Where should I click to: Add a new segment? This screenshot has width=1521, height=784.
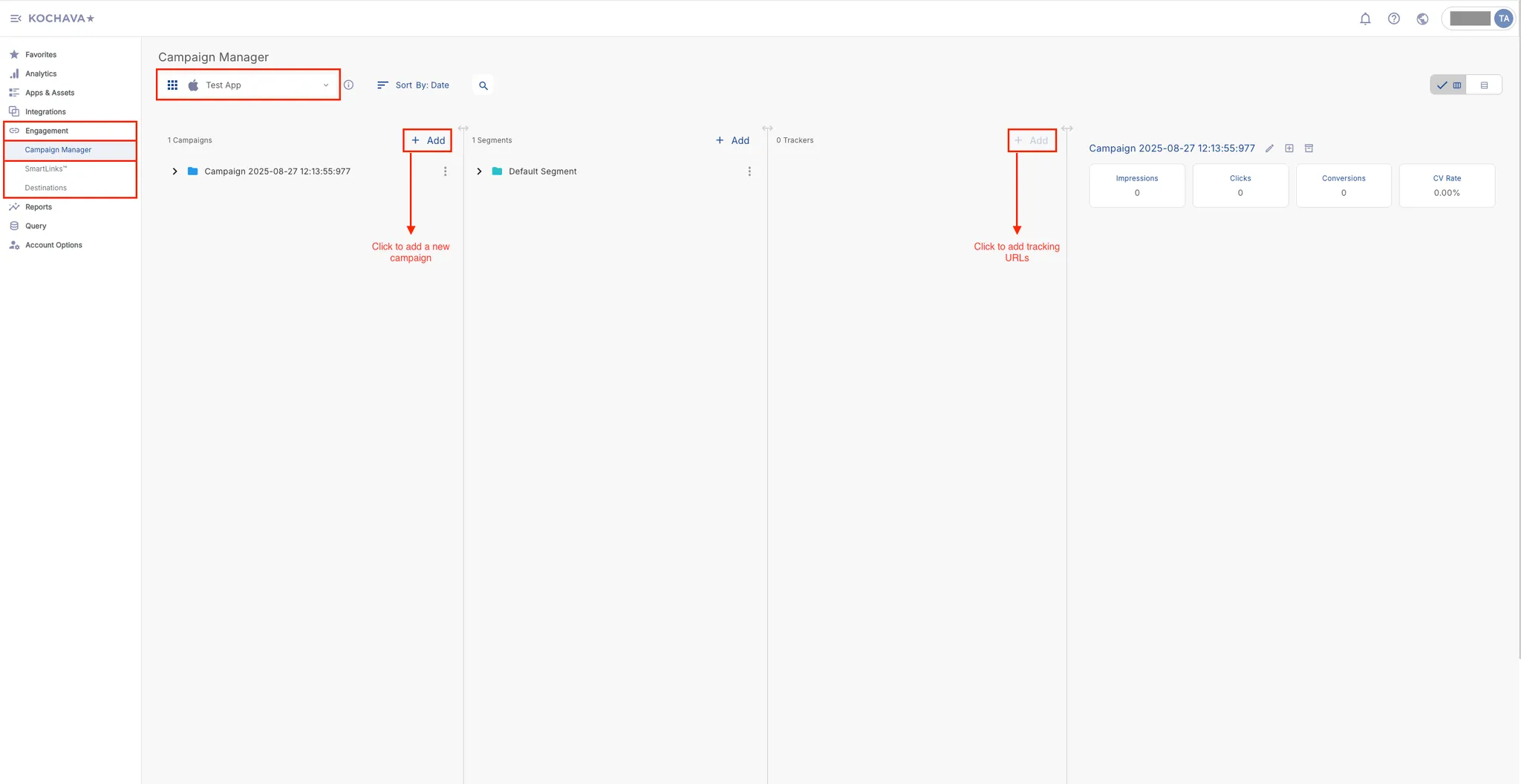click(732, 140)
